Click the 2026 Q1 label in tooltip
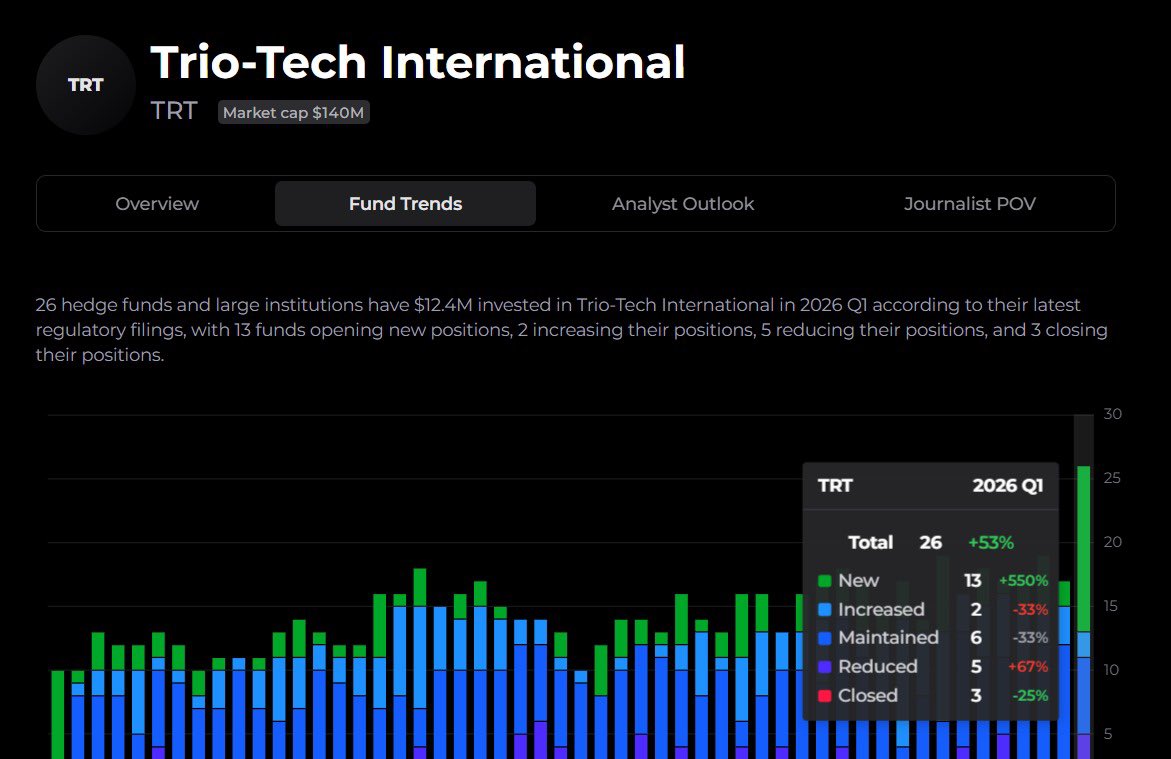1171x759 pixels. (1007, 486)
